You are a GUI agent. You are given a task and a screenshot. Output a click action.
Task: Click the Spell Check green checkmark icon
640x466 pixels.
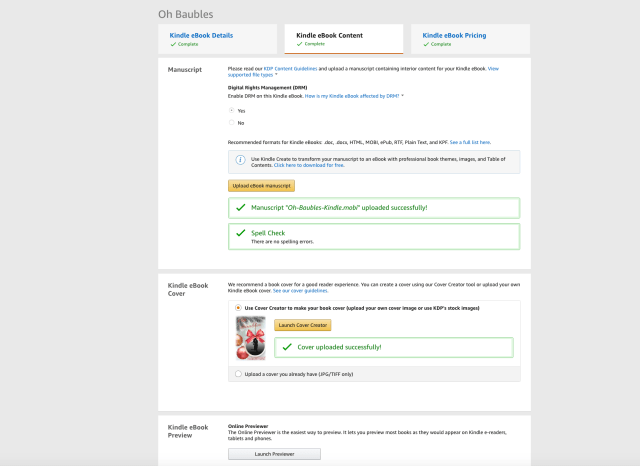(240, 234)
